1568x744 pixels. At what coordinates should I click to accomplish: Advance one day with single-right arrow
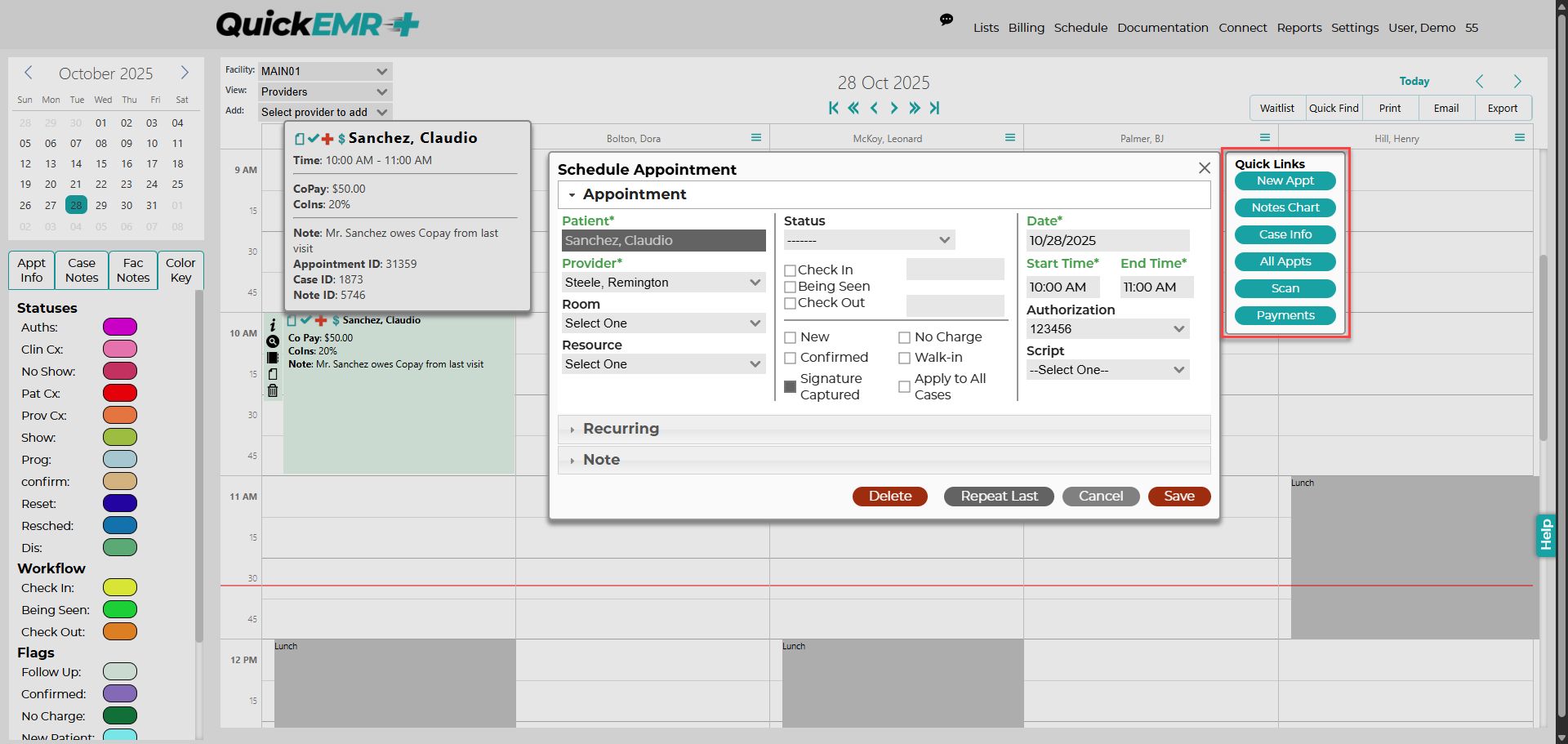pyautogui.click(x=894, y=108)
